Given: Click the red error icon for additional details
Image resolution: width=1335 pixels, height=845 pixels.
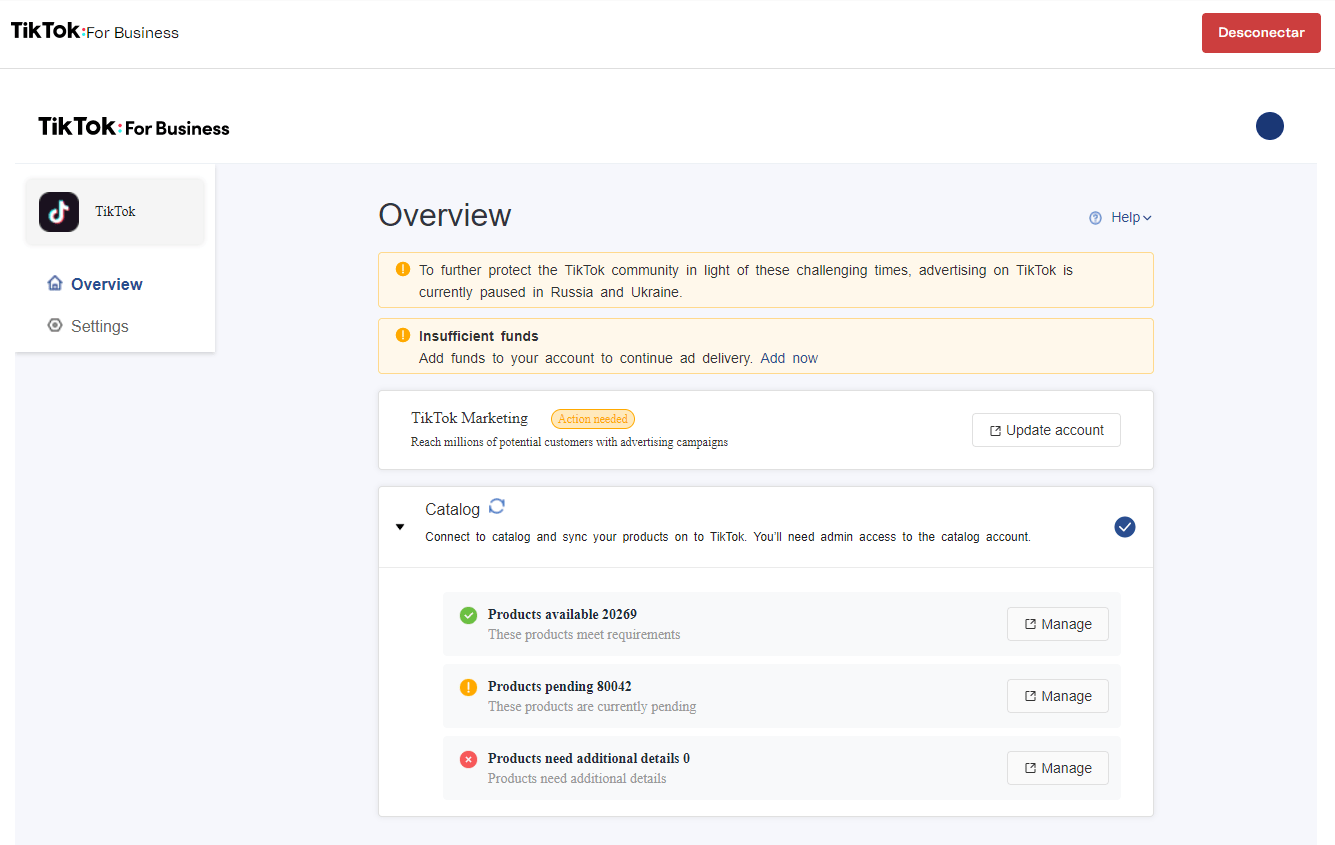Looking at the screenshot, I should 468,759.
